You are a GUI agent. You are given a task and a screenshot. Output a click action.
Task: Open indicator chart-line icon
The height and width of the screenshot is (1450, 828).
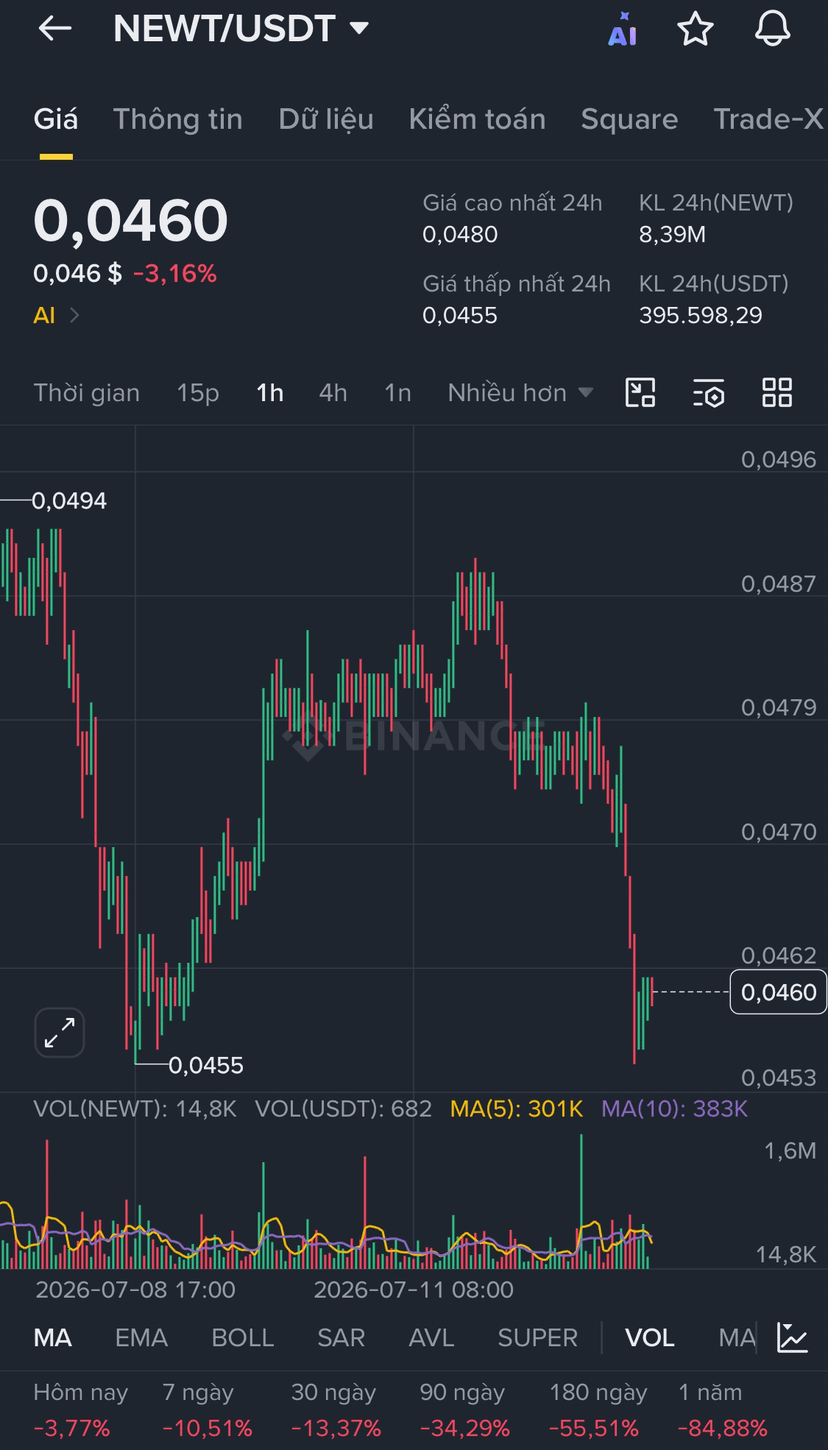(793, 1337)
